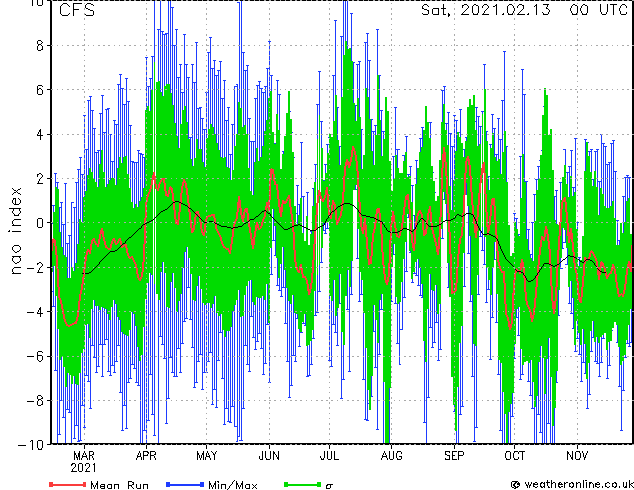Viewport: 634px width, 490px height.
Task: Click the date text Sat, 2021.02.13
Action: click(486, 10)
